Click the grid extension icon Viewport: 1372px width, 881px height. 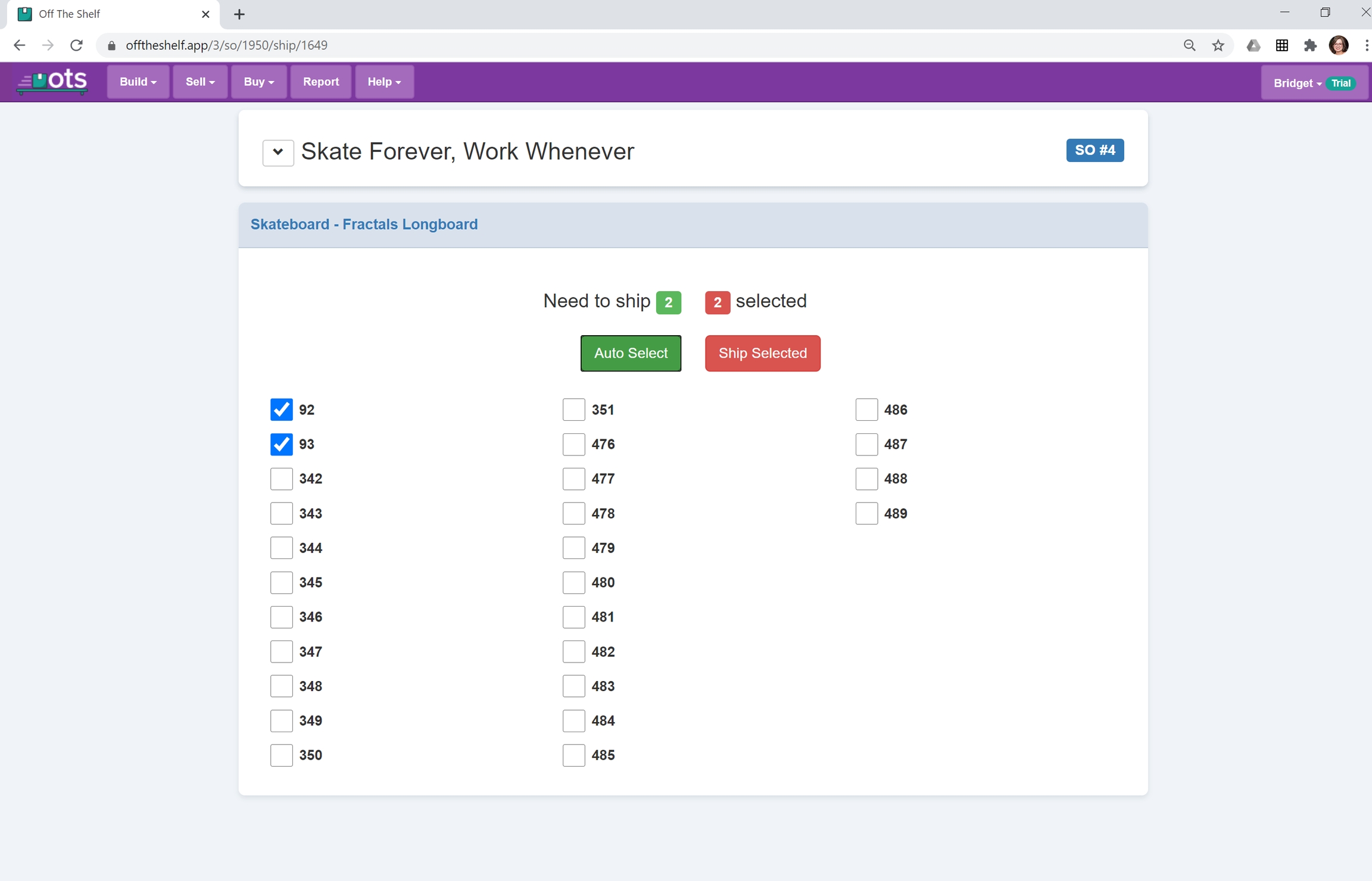[1282, 45]
